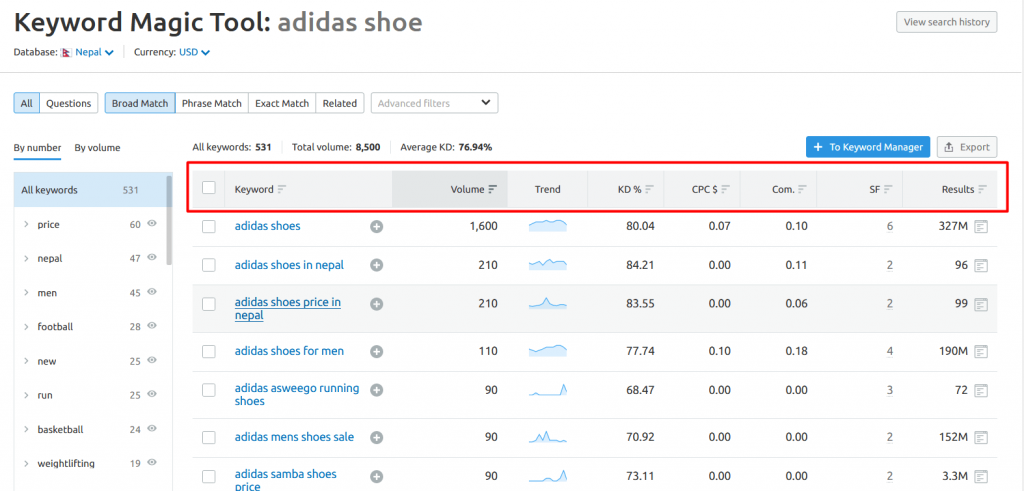This screenshot has width=1024, height=491.
Task: Open SERP icon for 'adidas shoes price in nepal'
Action: [981, 304]
